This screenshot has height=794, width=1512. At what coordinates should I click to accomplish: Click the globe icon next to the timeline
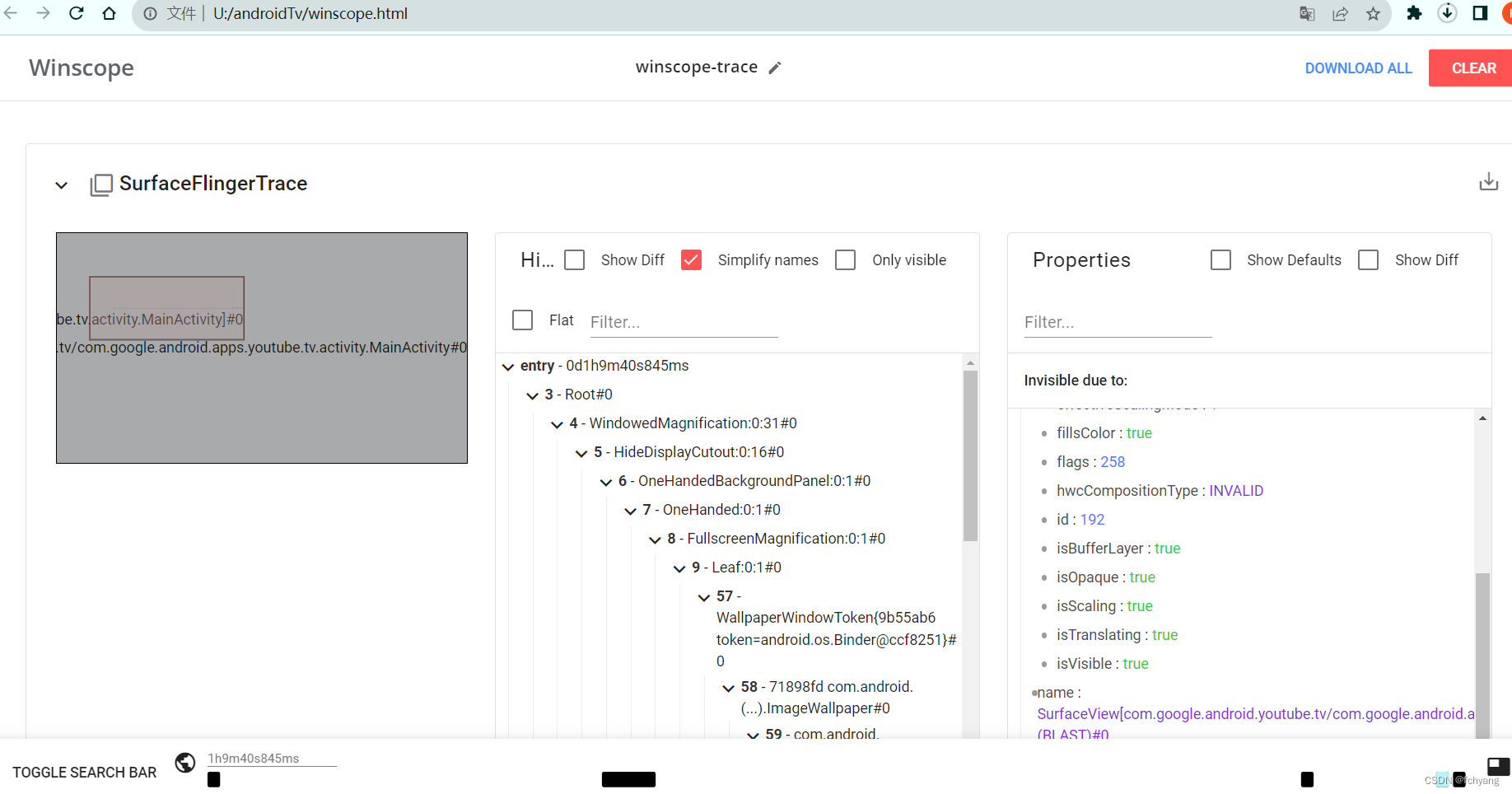click(184, 763)
